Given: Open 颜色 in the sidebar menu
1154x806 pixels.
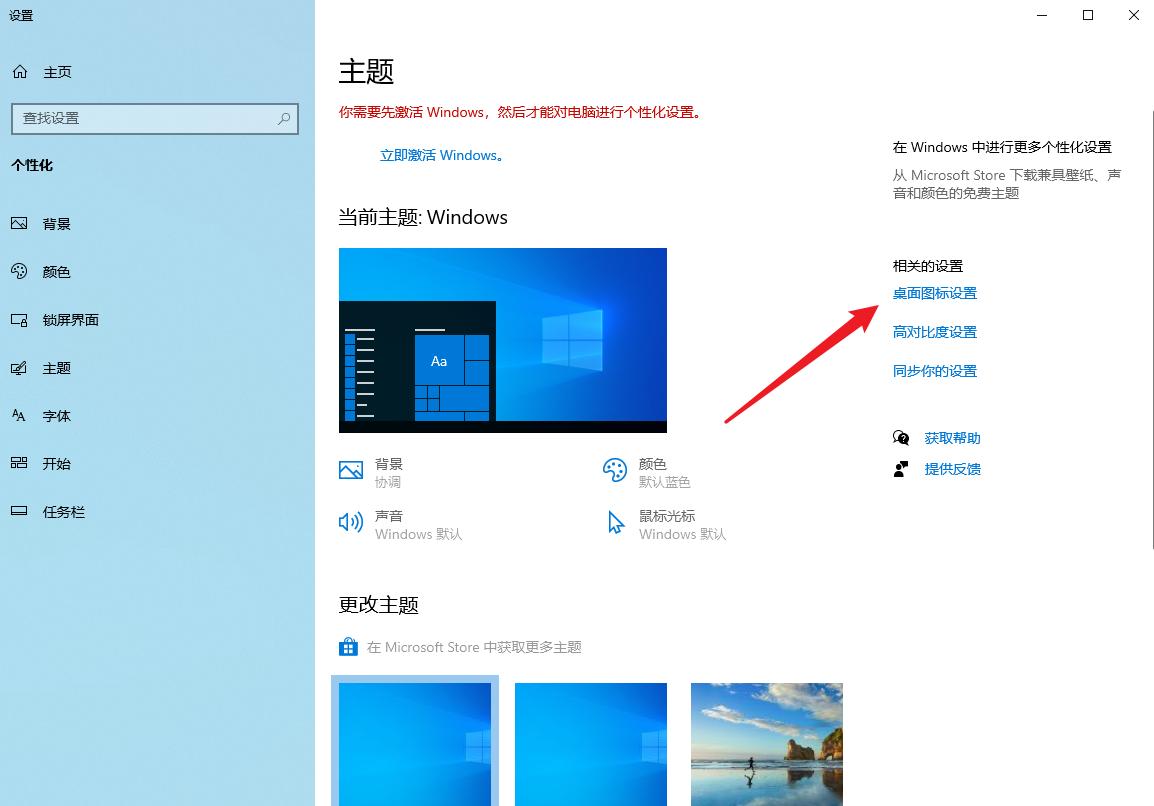Looking at the screenshot, I should click(x=57, y=272).
